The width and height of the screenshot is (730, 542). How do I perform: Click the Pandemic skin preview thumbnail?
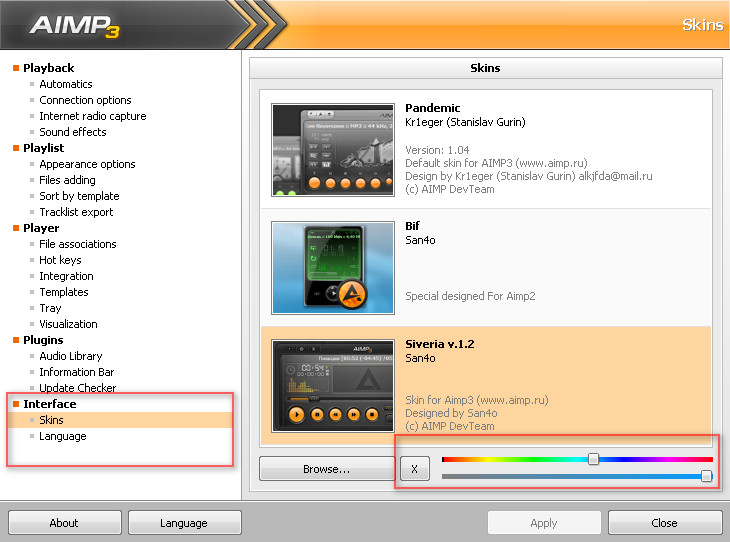333,150
